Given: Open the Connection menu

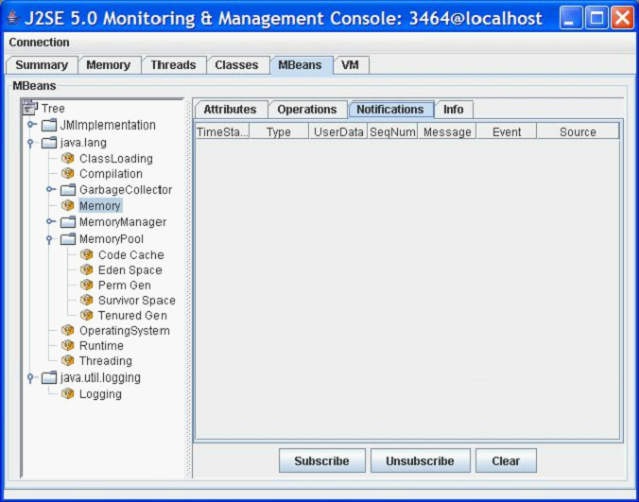Looking at the screenshot, I should click(x=39, y=42).
